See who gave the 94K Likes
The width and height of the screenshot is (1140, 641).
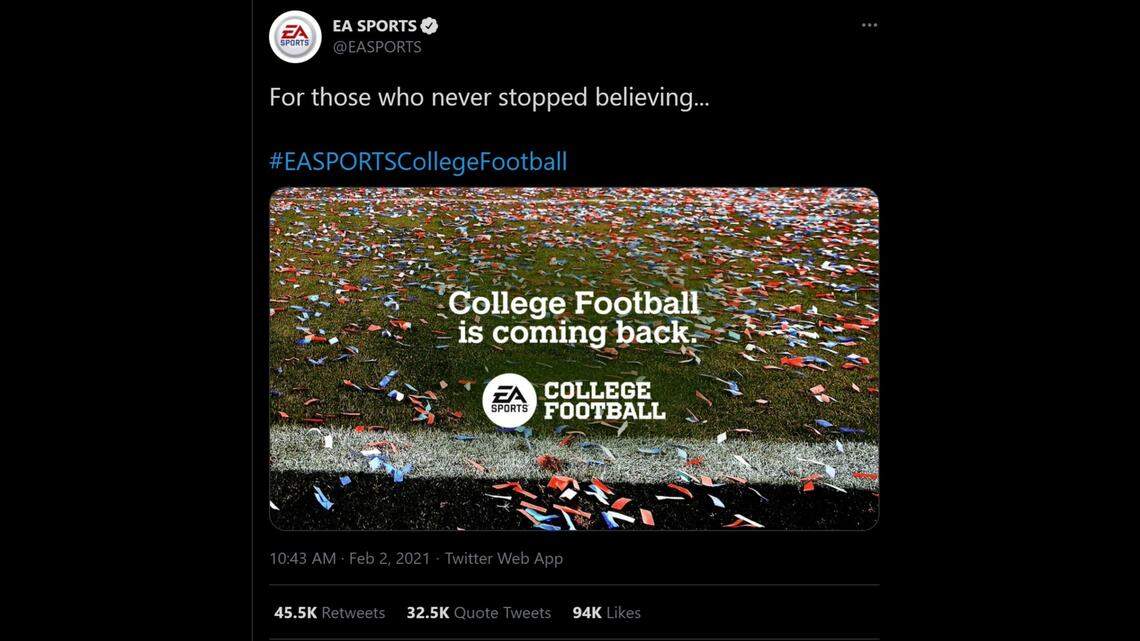click(604, 612)
